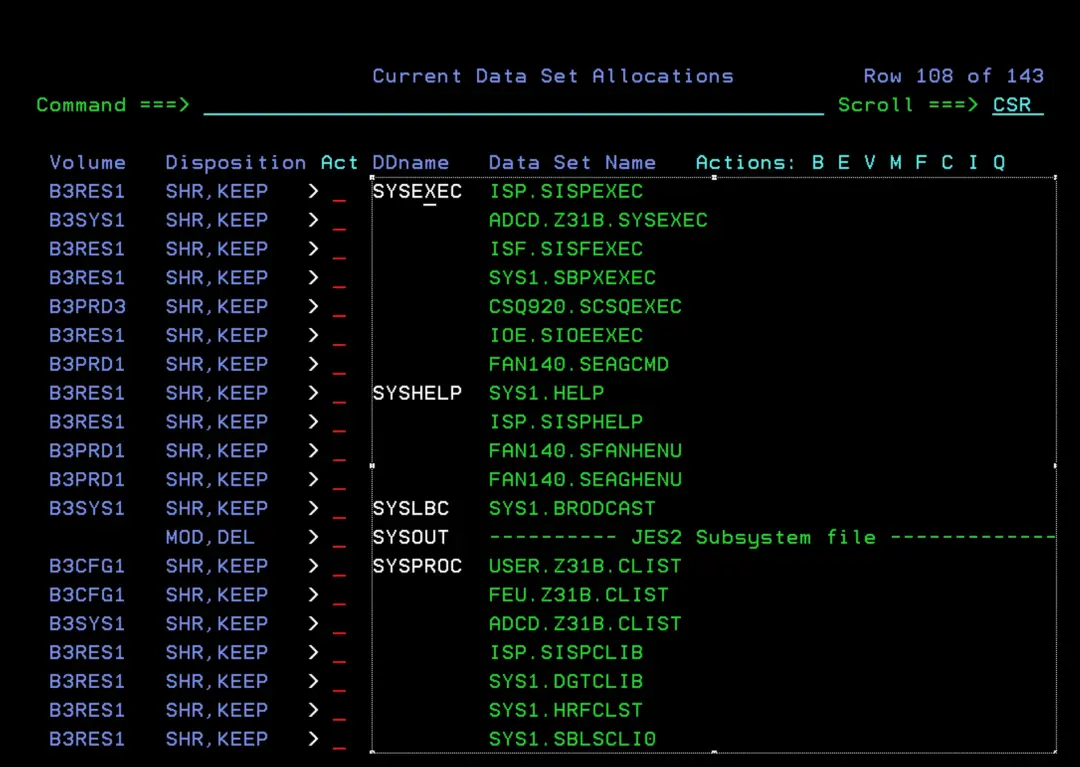
Task: Click the Act field for ADCD.Z31B.SYSEXEC row
Action: point(339,222)
